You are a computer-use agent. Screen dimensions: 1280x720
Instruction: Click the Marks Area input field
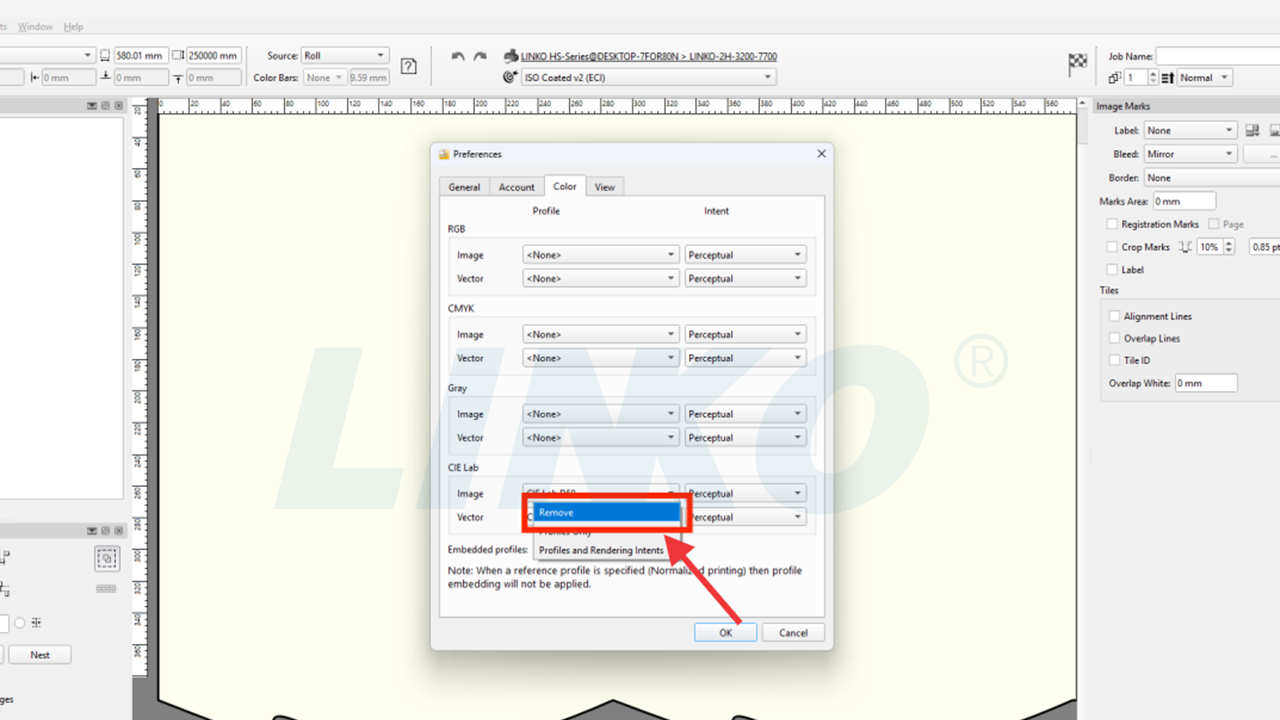(1184, 201)
